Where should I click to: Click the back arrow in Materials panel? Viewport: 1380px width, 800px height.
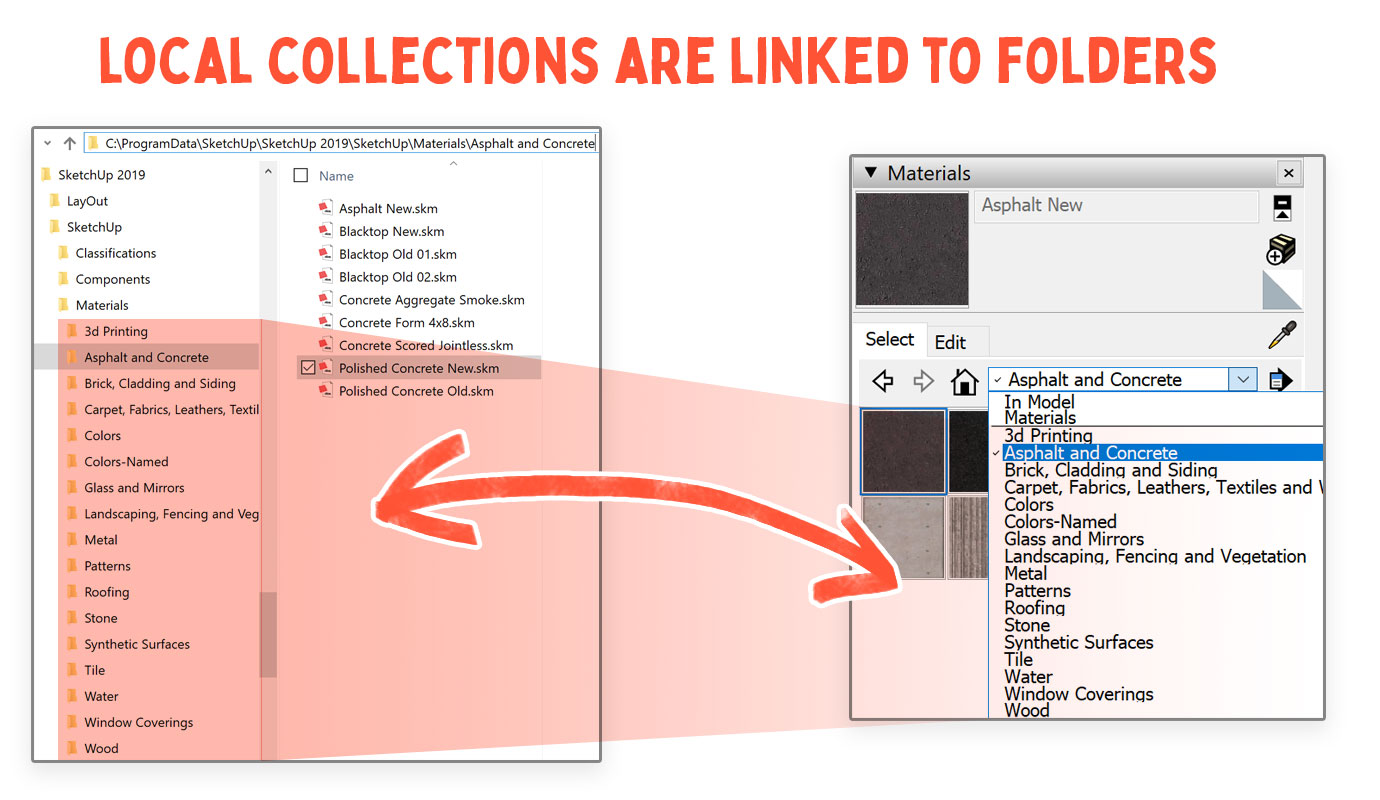(882, 381)
